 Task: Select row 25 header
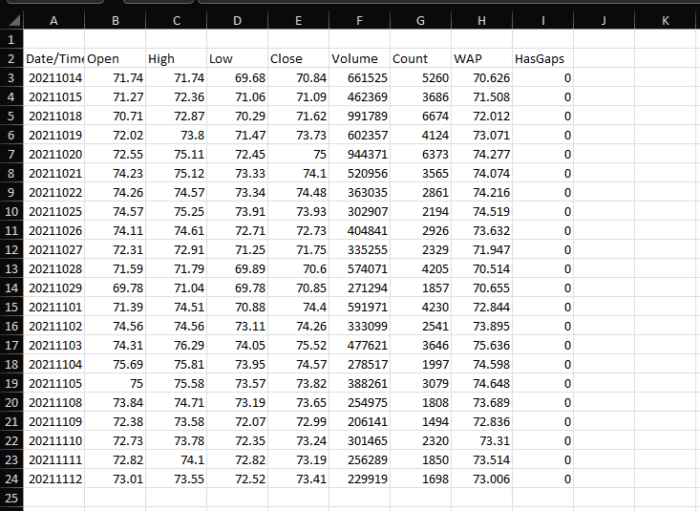[x=11, y=498]
